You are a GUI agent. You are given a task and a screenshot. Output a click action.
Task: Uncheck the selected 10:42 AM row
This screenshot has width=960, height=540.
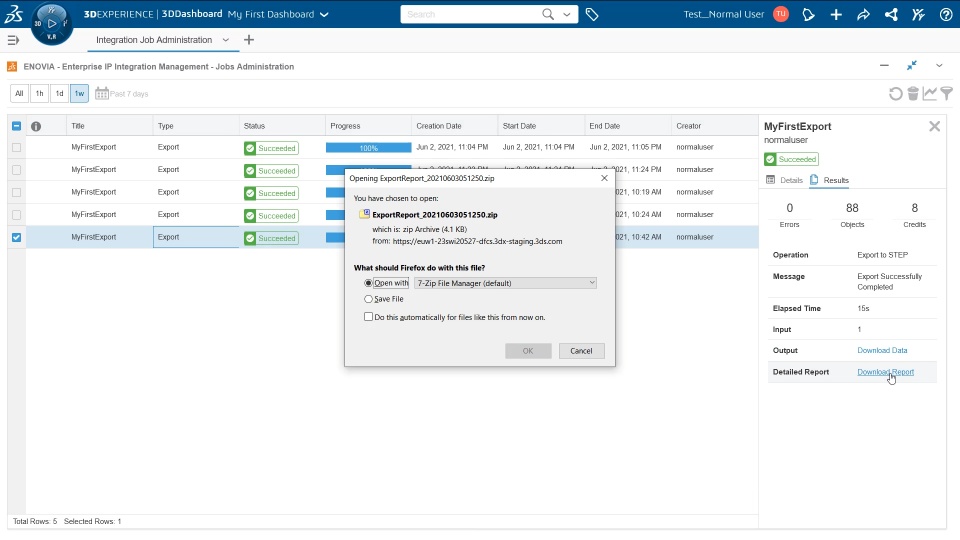click(x=17, y=237)
